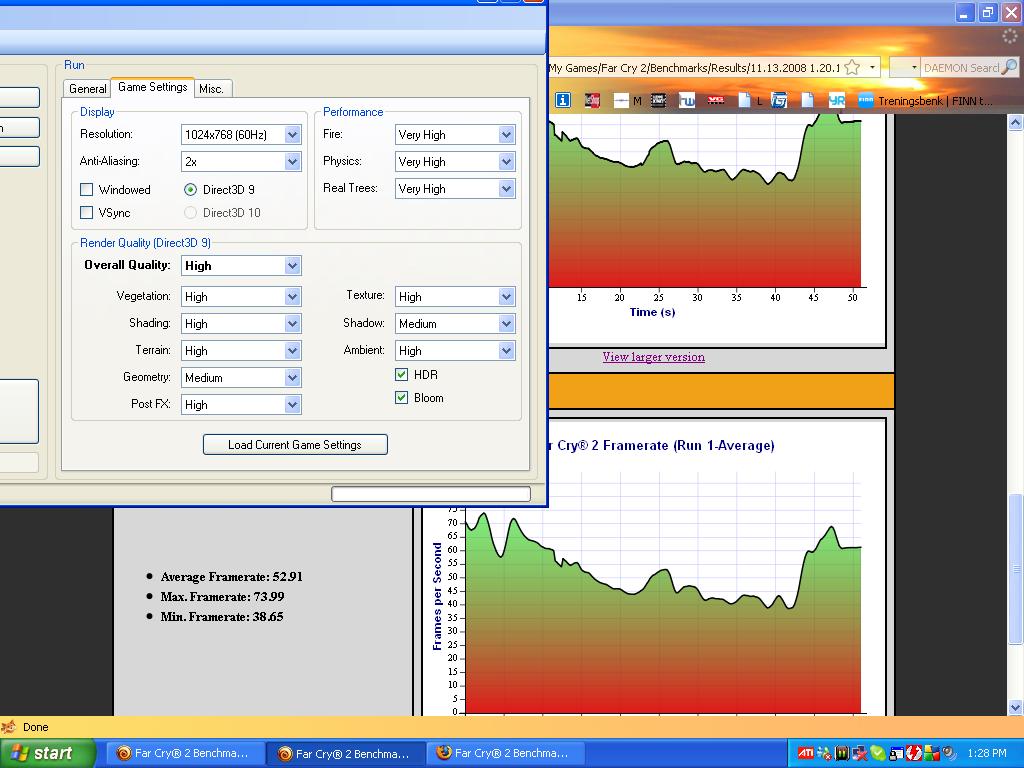The image size is (1024, 768).
Task: Click the black meter tray icon
Action: pos(842,753)
